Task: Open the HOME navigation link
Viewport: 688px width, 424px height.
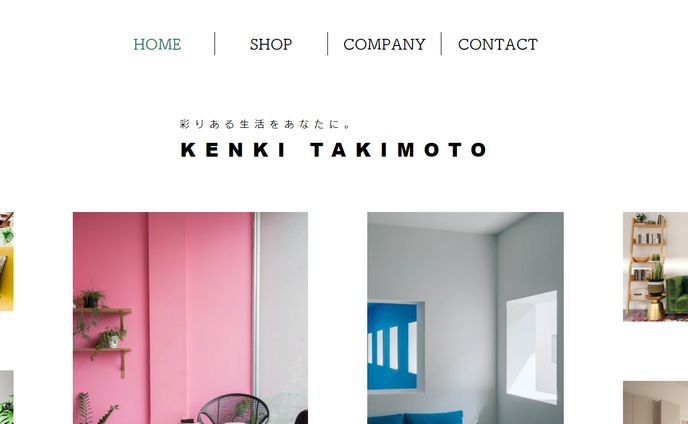Action: tap(157, 44)
